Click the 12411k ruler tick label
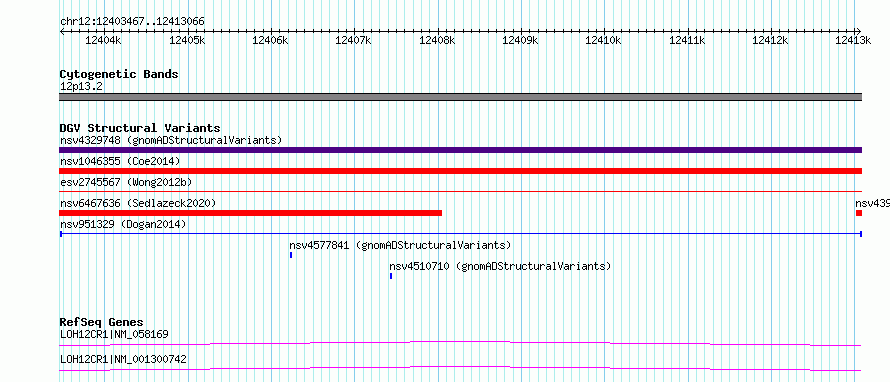 coord(687,40)
